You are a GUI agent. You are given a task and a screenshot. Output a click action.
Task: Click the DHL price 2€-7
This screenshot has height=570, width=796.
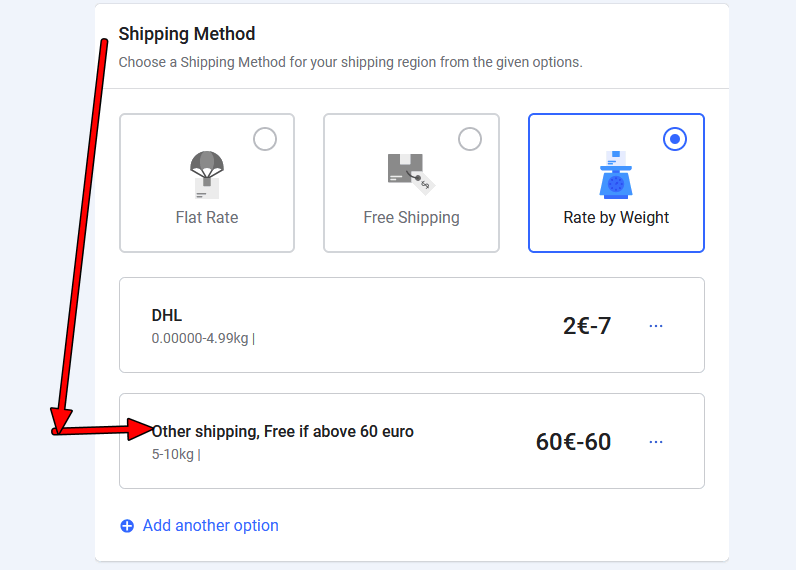[587, 326]
